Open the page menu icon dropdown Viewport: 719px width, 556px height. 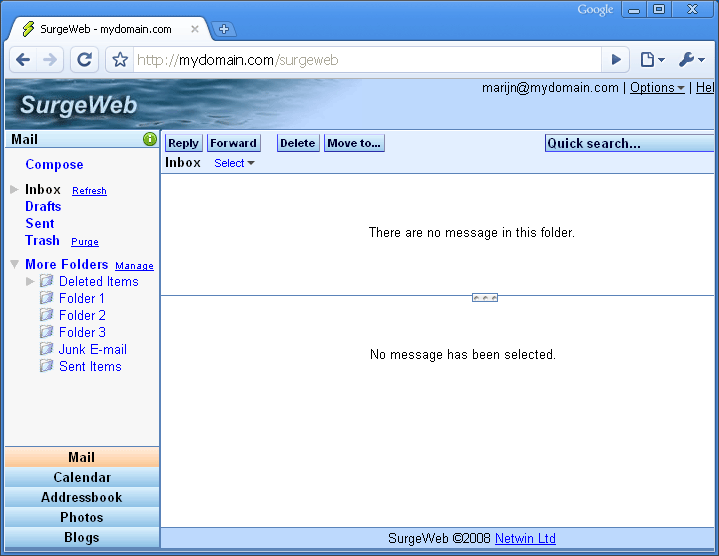tap(651, 60)
